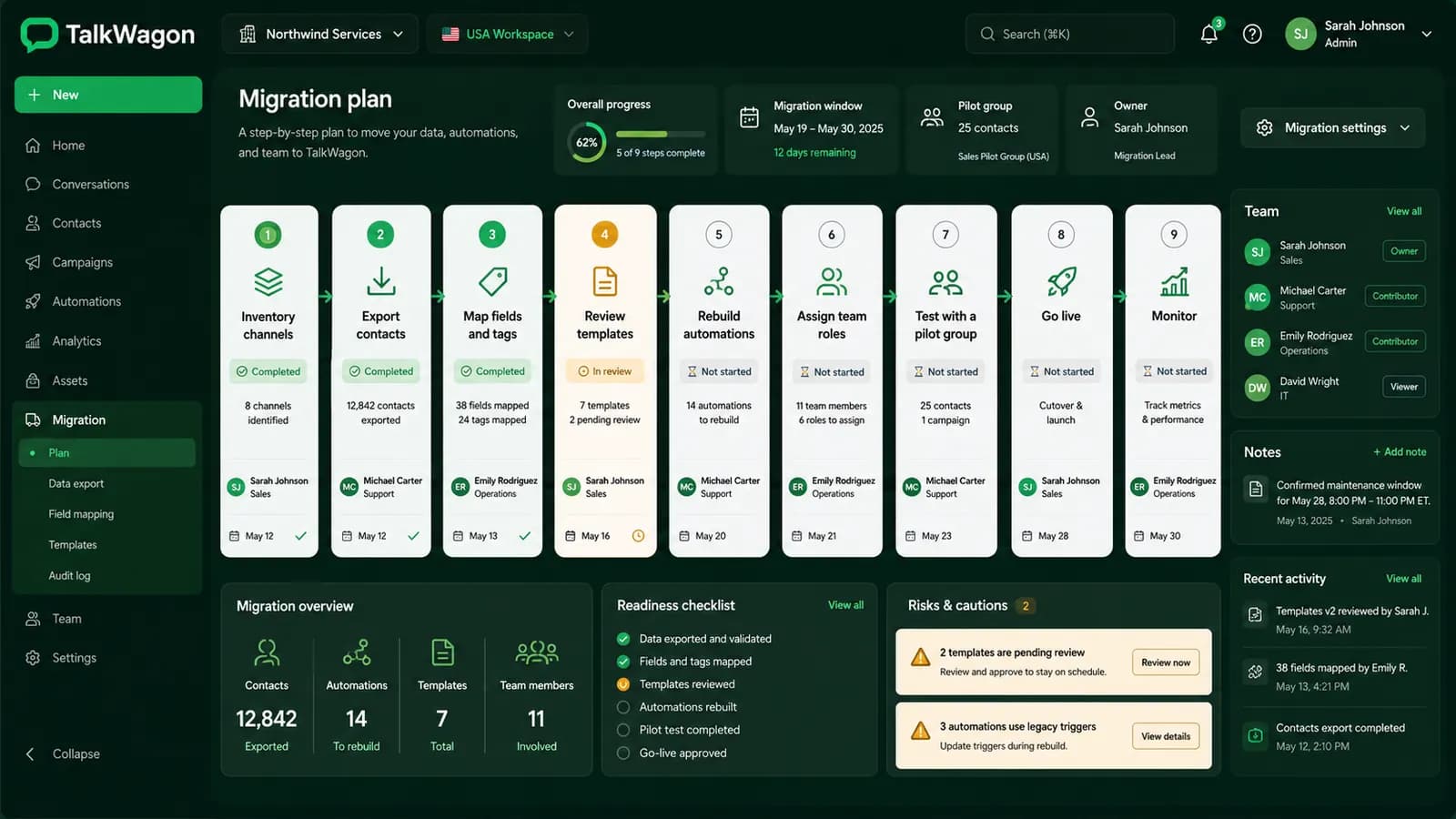
Task: Expand the Sarah Johnson account menu
Action: click(1427, 35)
